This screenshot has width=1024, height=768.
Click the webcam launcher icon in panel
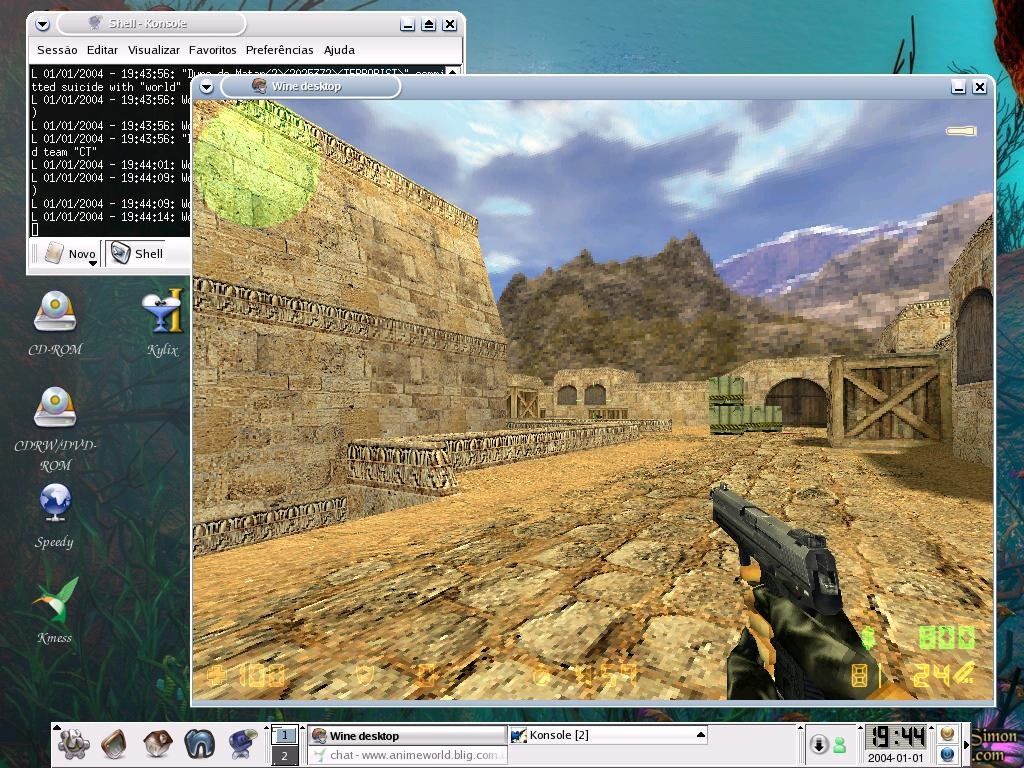pos(242,743)
